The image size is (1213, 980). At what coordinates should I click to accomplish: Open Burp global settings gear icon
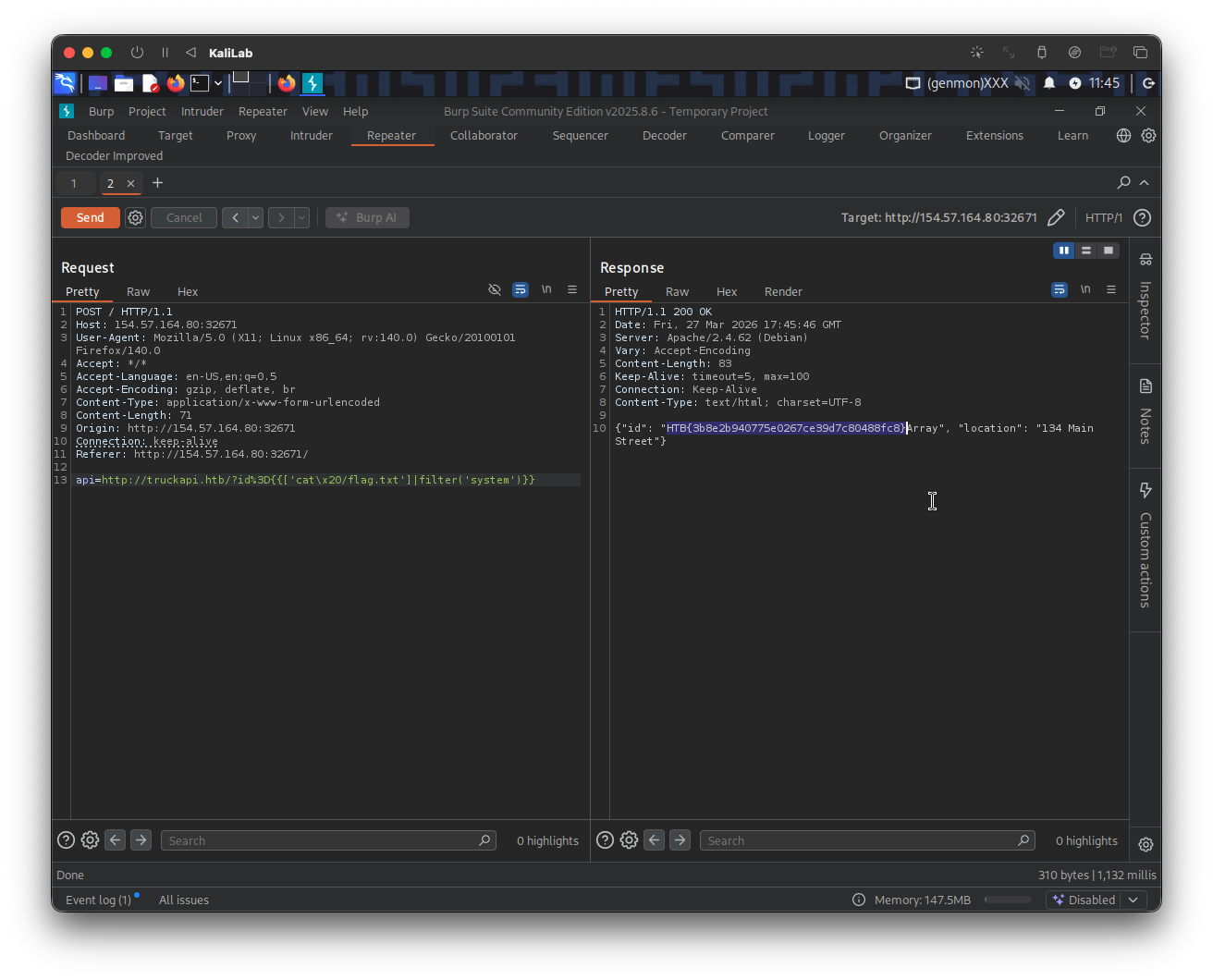1148,136
